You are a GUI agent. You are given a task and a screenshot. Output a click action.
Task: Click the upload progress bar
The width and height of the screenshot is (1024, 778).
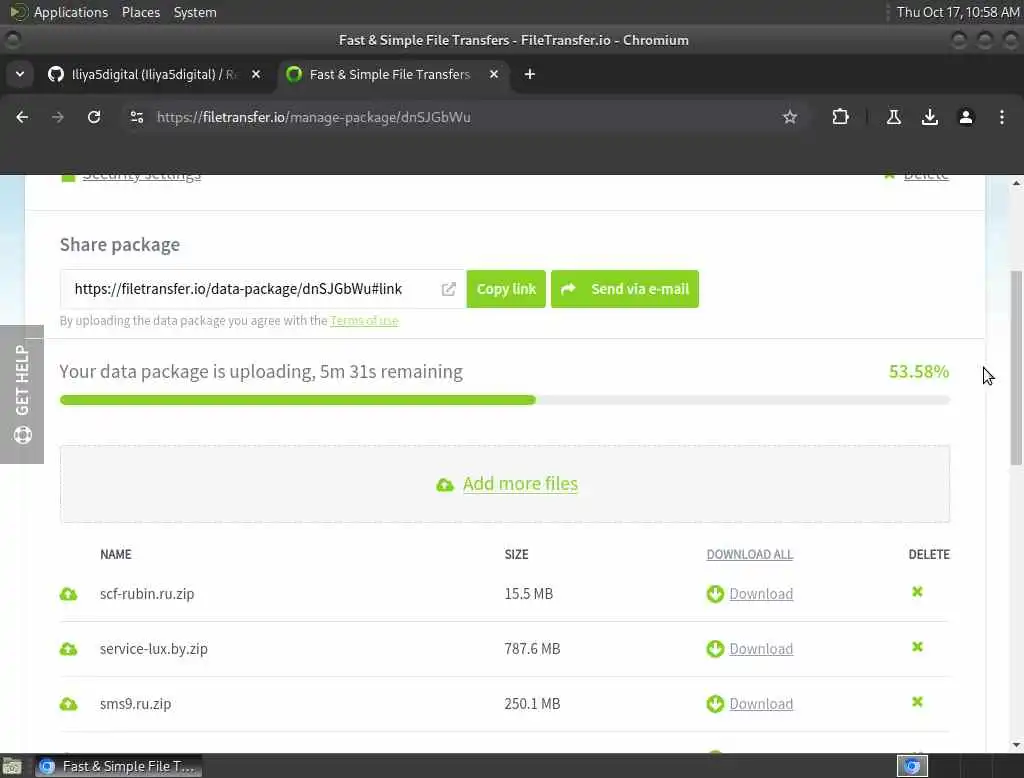coord(504,400)
